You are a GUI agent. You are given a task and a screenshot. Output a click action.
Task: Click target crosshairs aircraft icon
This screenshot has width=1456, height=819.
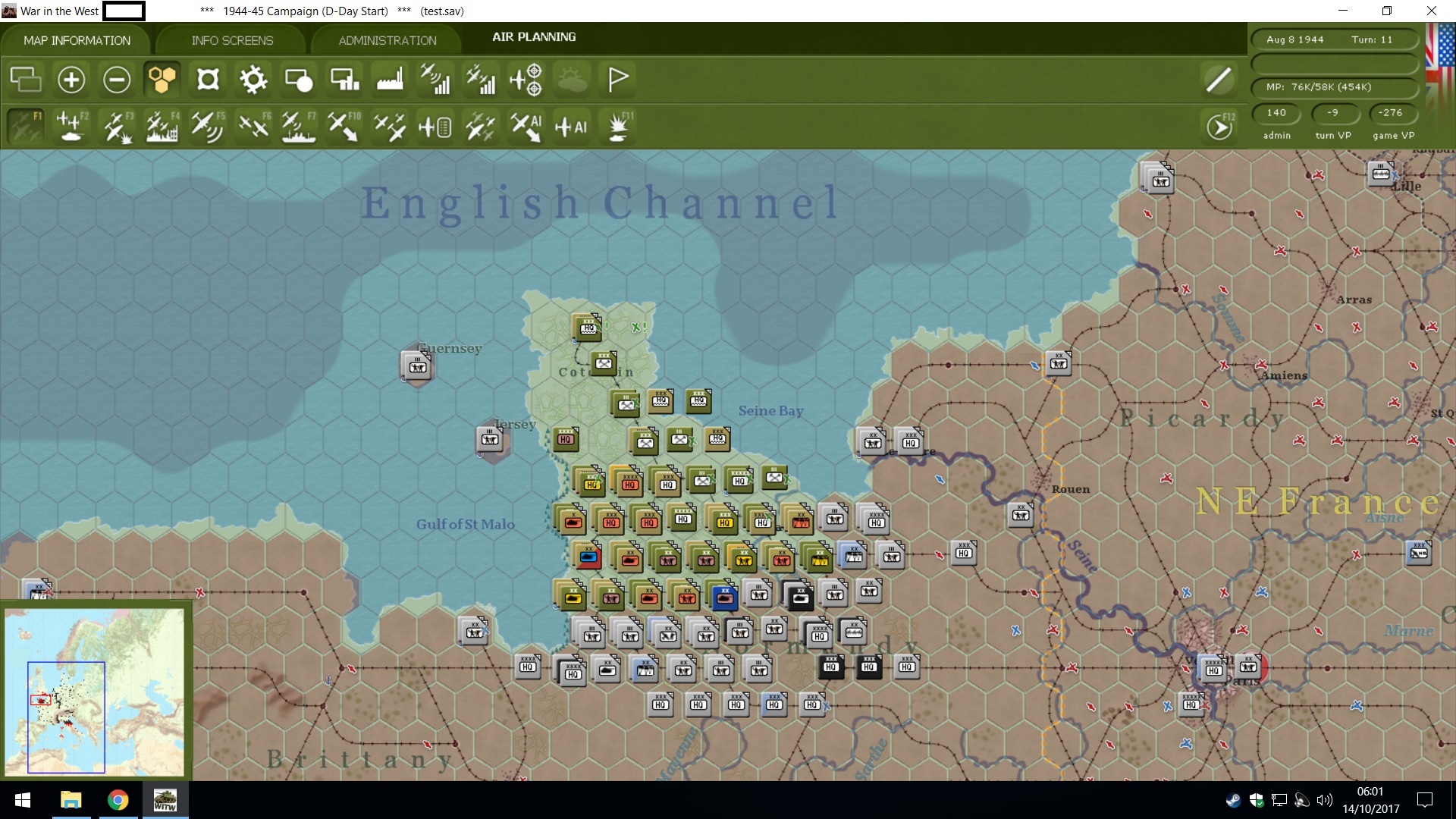[526, 80]
